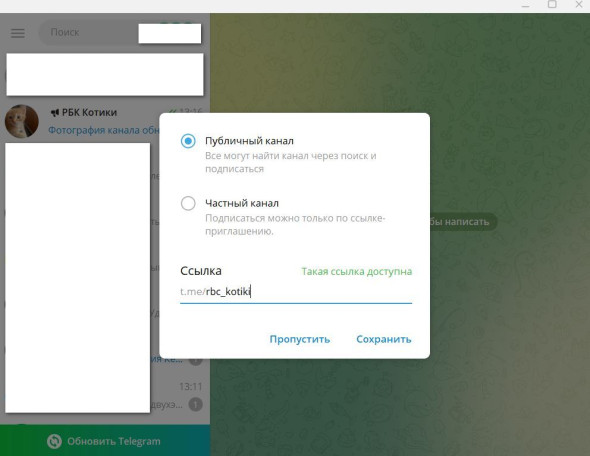
Task: Click the megaphone icon beside РБК Котики
Action: coord(55,112)
